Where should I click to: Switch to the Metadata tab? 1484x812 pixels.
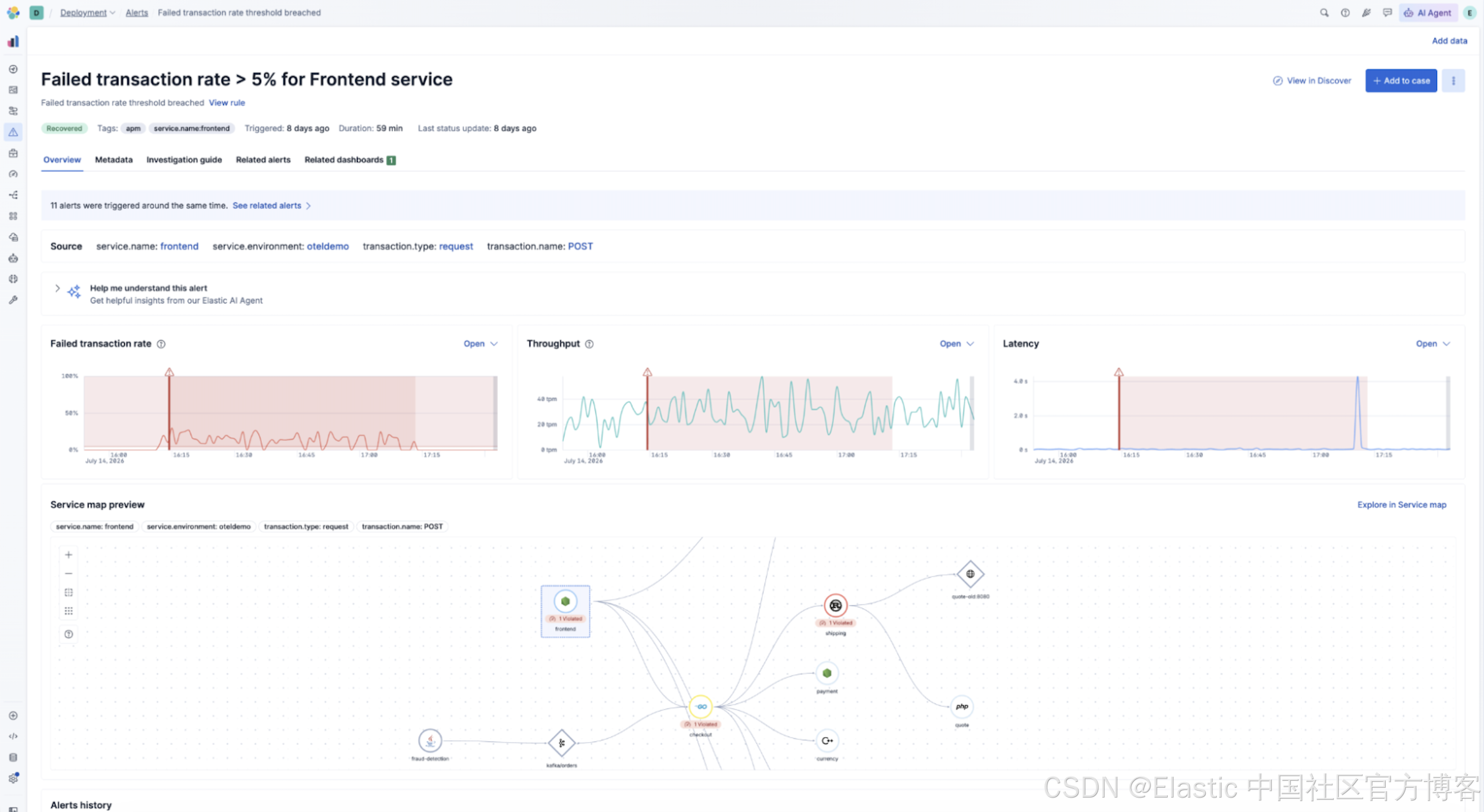[114, 160]
